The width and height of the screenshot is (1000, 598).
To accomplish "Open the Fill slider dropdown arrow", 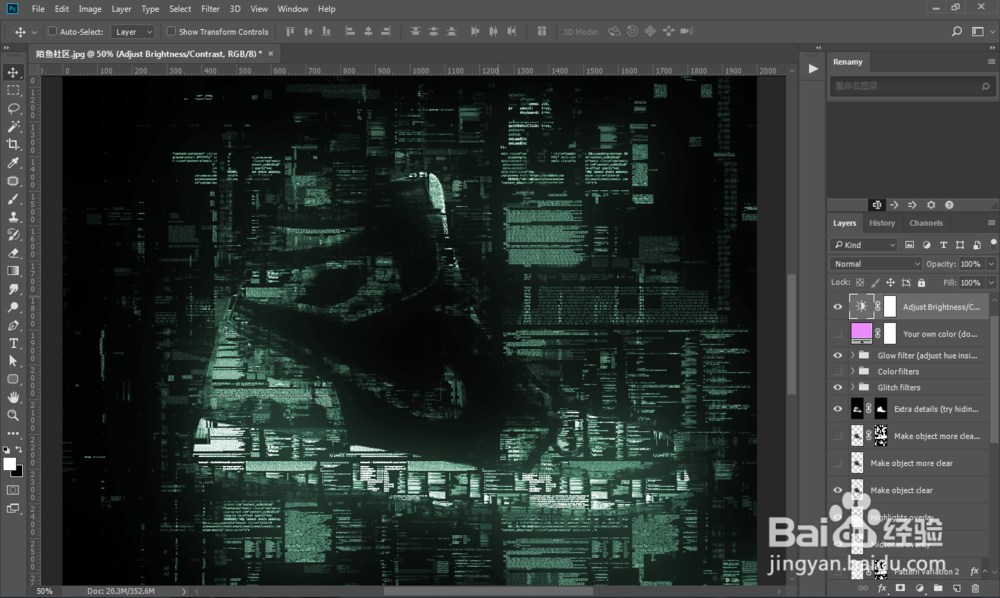I will click(991, 282).
